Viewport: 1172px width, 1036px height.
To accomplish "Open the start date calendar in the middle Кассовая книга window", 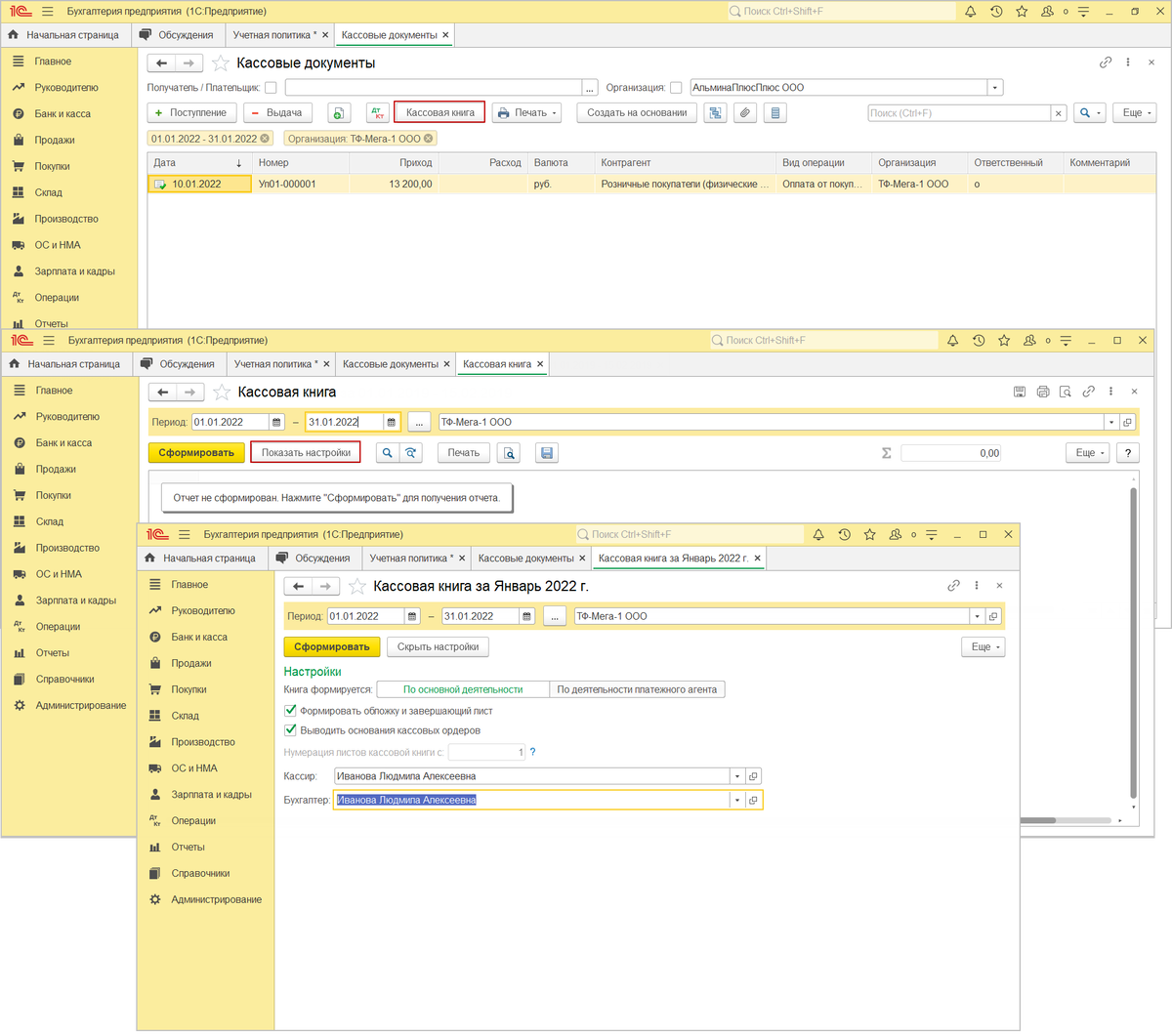I will [x=277, y=423].
